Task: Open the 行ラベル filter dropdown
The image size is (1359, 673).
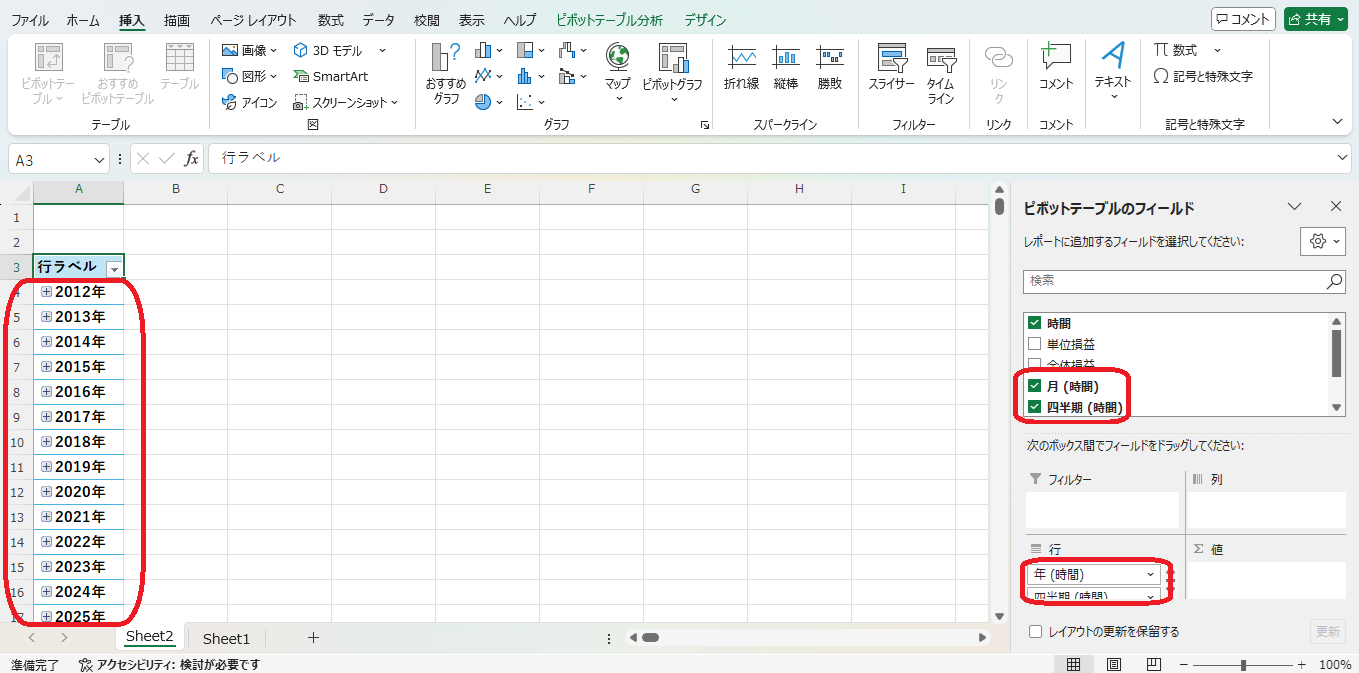Action: [x=115, y=268]
